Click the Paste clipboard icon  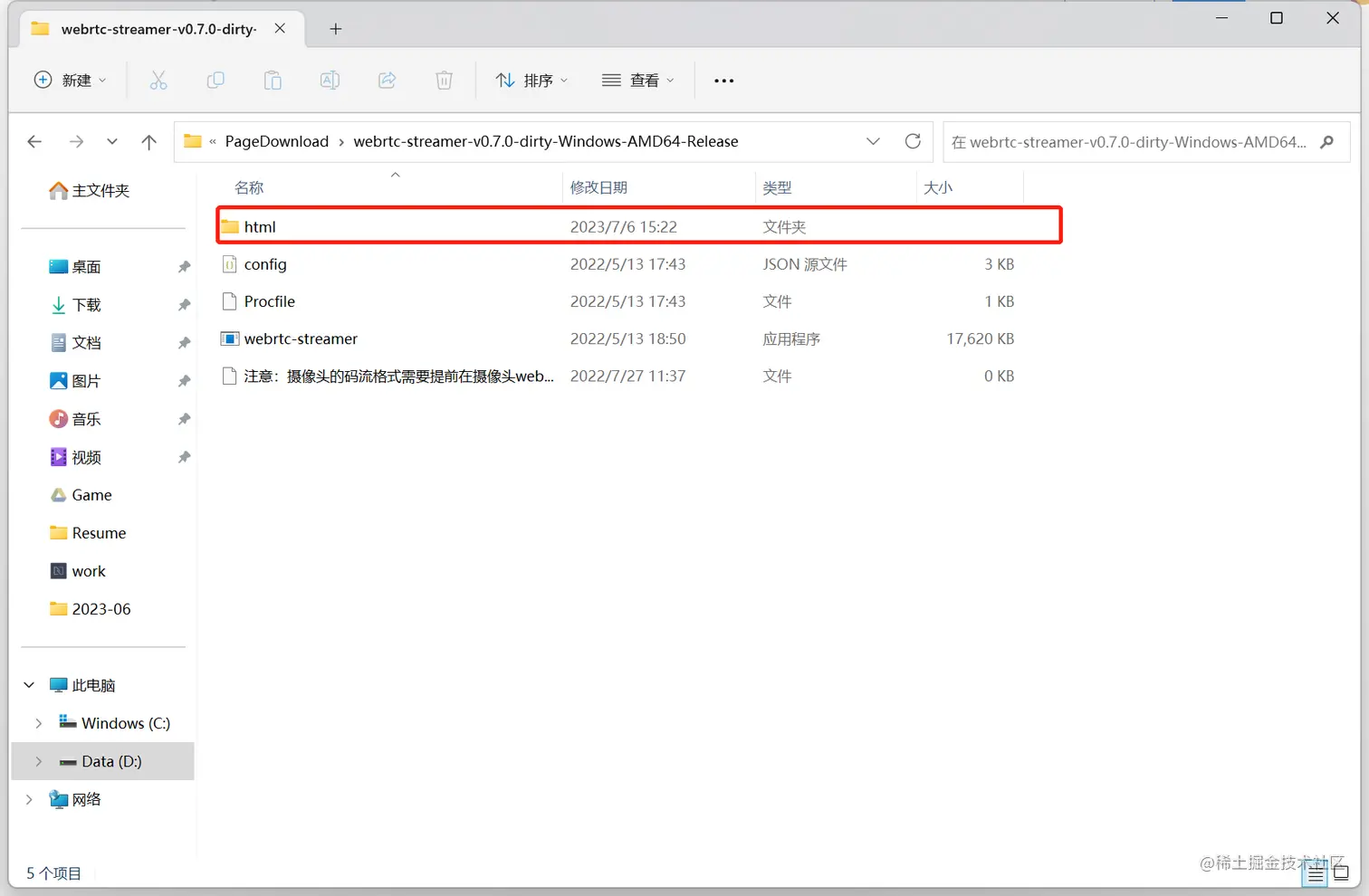273,81
